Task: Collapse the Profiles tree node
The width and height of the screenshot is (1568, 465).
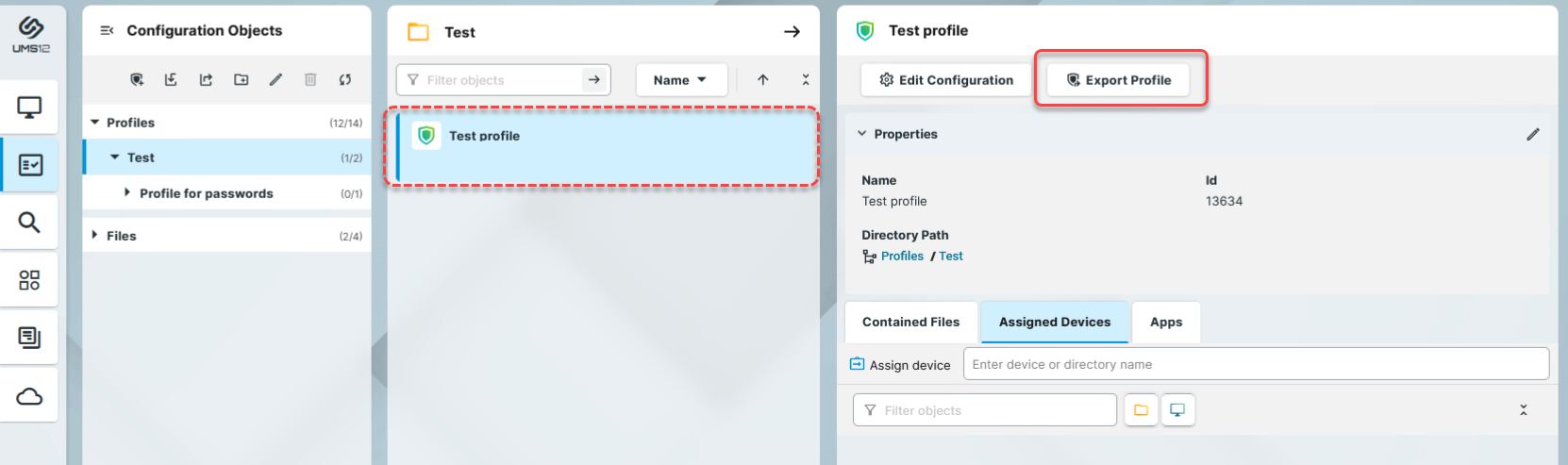Action: (95, 123)
